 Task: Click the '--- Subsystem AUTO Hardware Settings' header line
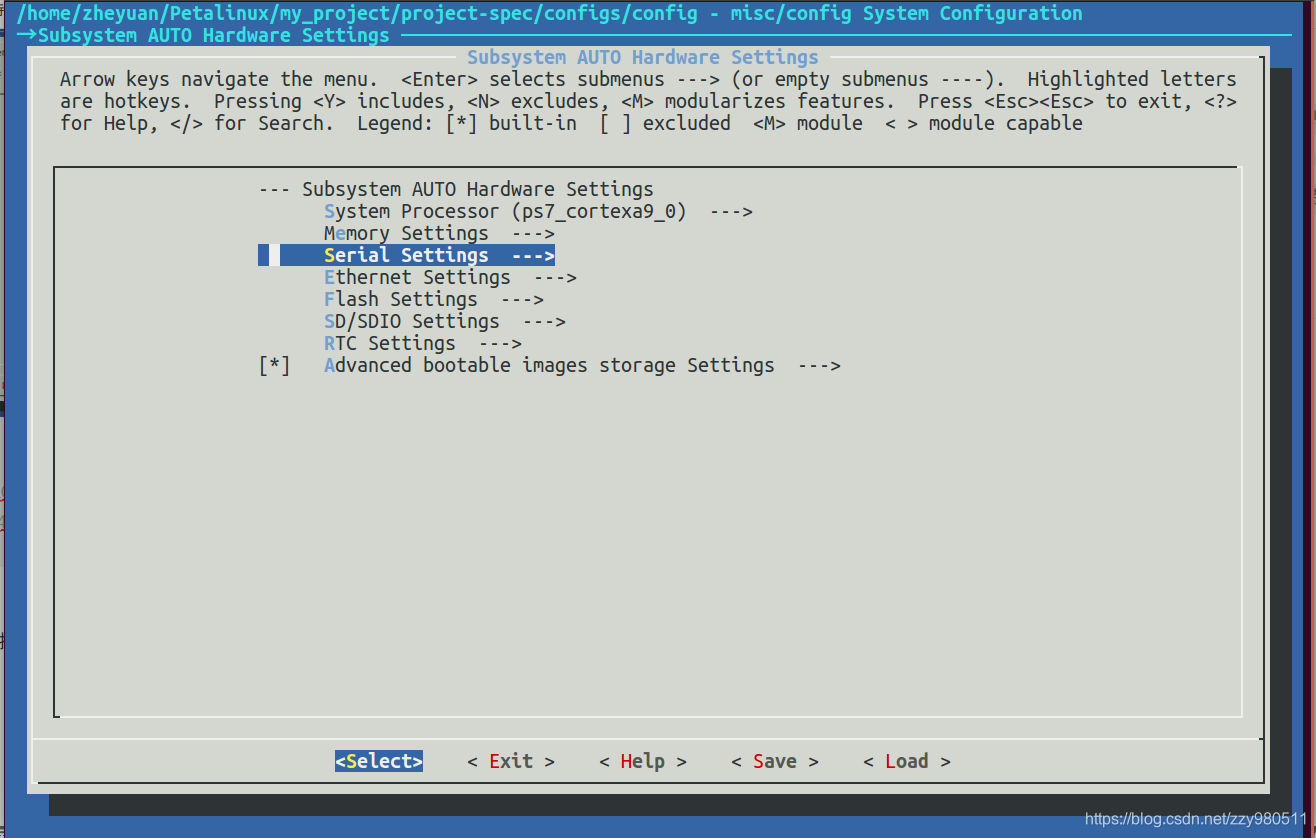coord(456,189)
